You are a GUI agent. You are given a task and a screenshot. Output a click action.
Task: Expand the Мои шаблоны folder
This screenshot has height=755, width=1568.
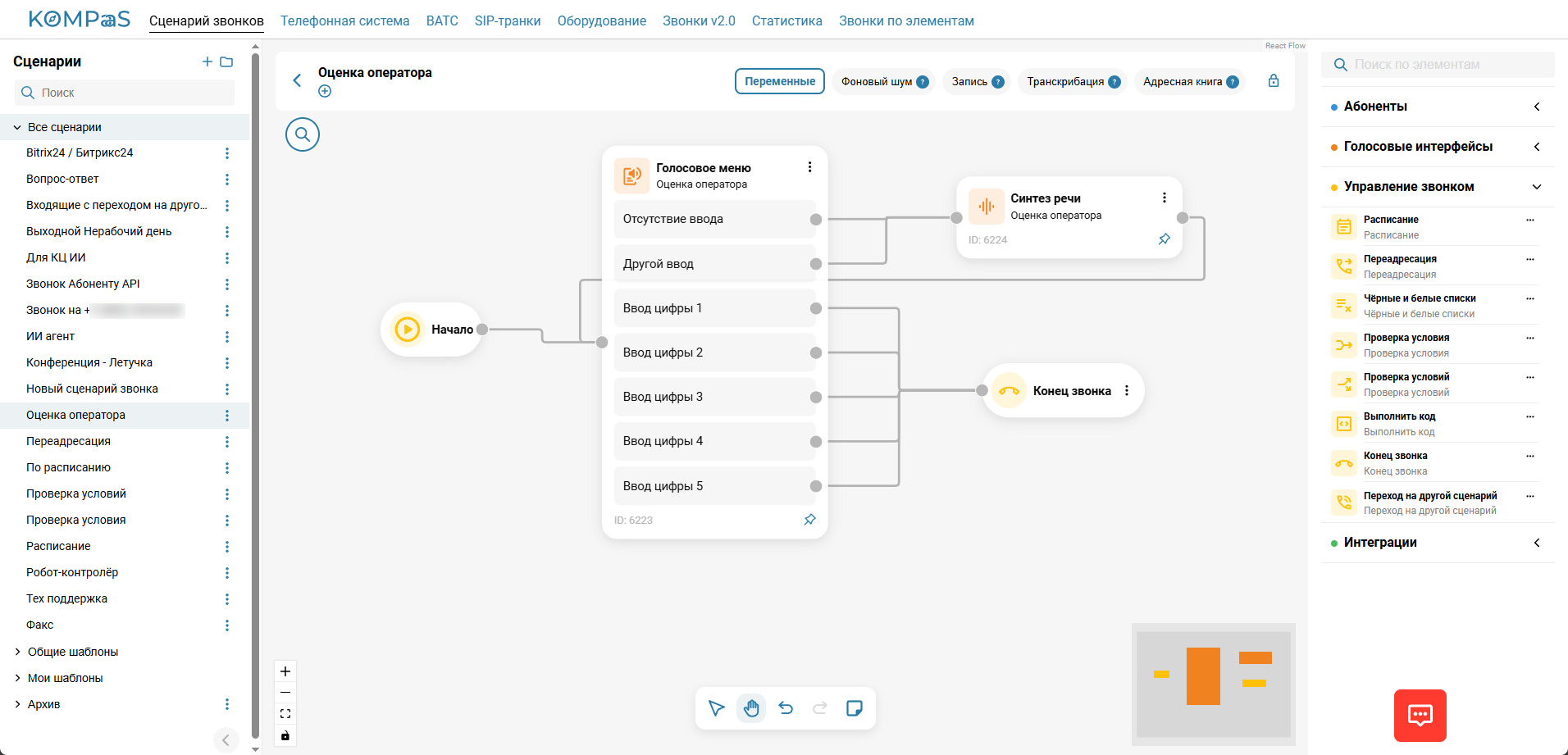pos(17,678)
